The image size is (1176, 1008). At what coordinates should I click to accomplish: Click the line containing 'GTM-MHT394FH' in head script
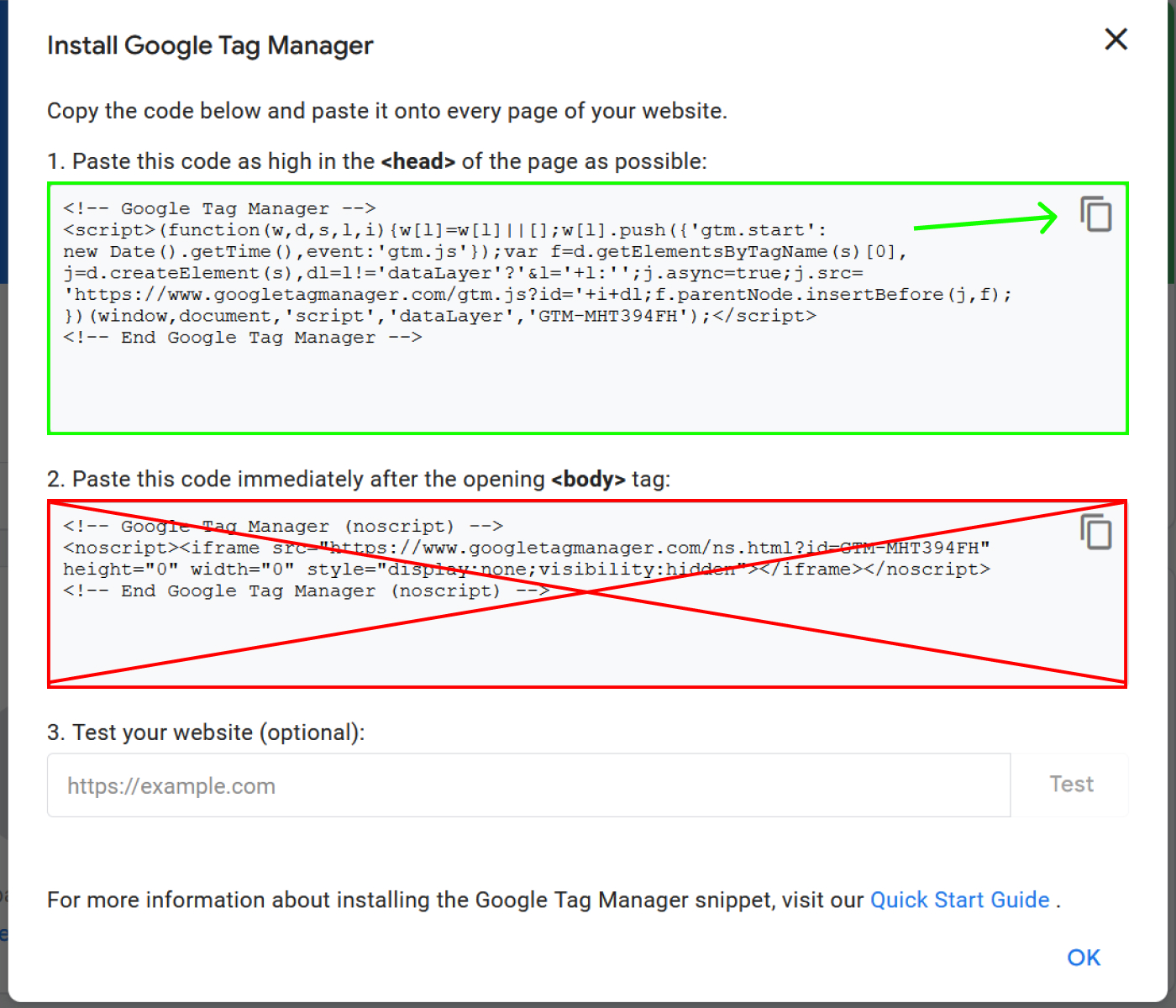coord(439,316)
